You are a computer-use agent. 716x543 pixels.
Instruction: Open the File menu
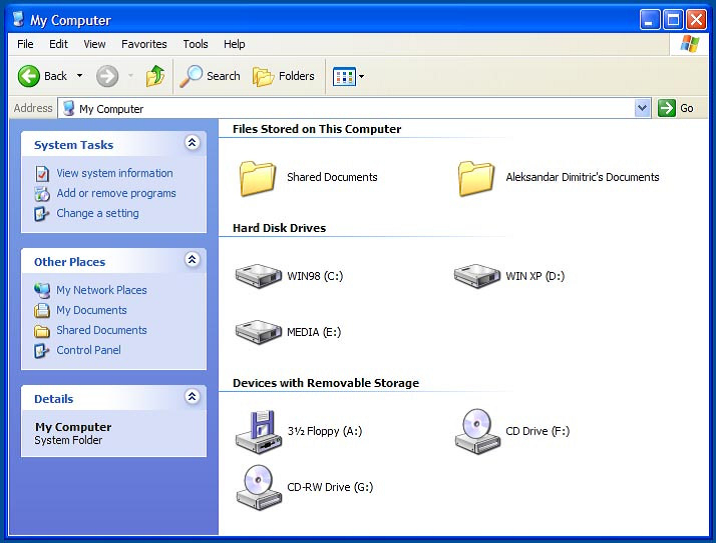[x=25, y=44]
